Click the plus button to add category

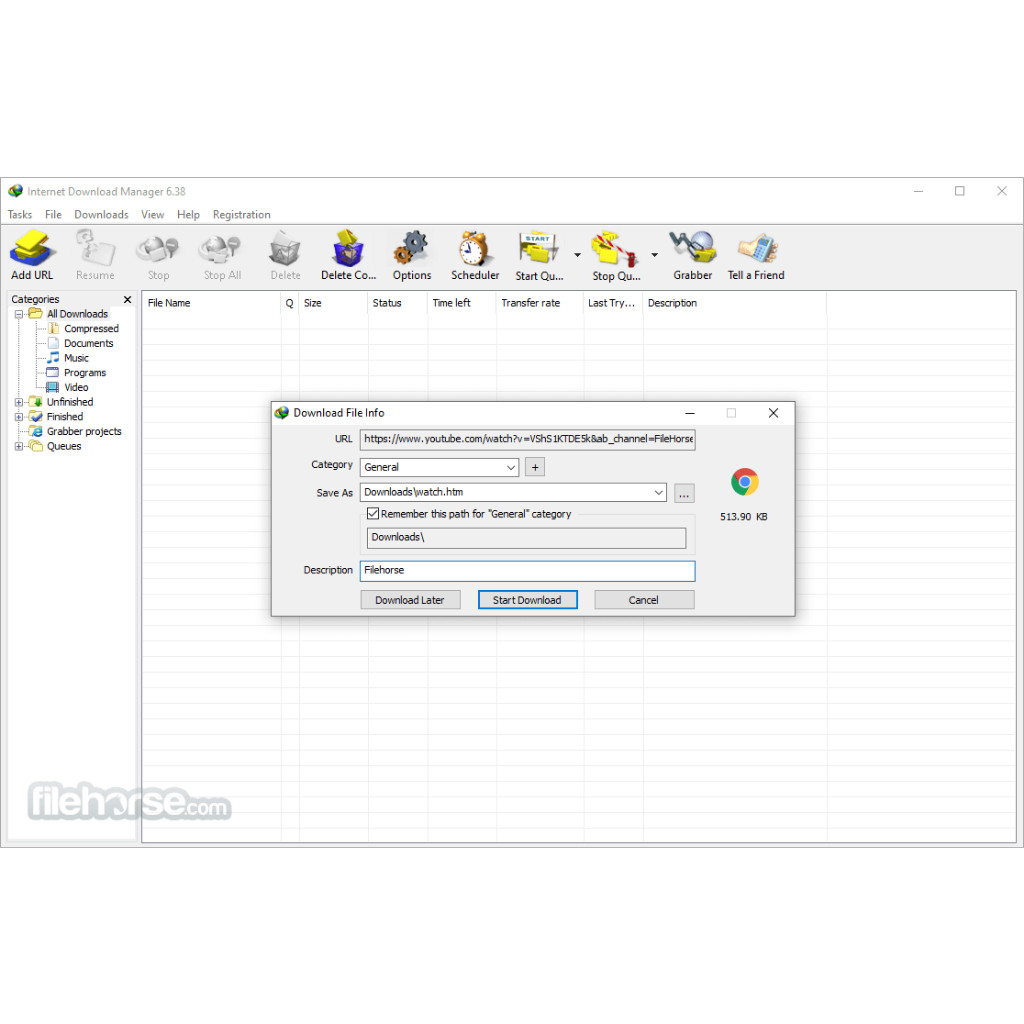pyautogui.click(x=535, y=467)
